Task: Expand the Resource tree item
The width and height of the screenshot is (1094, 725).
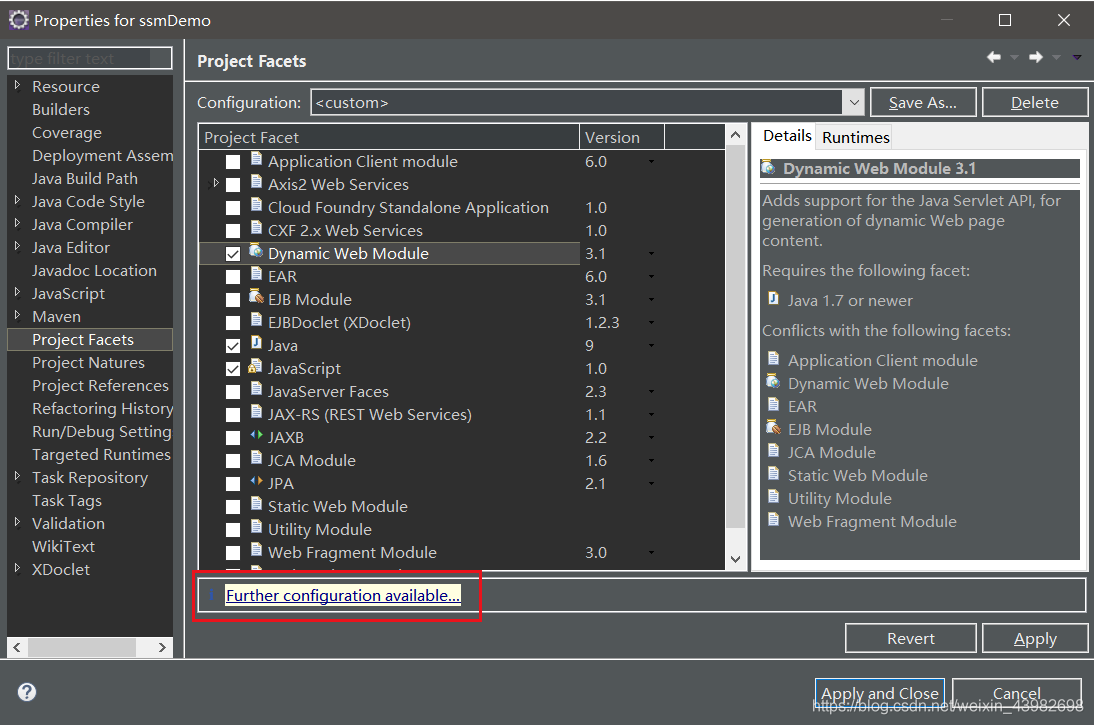Action: click(17, 85)
